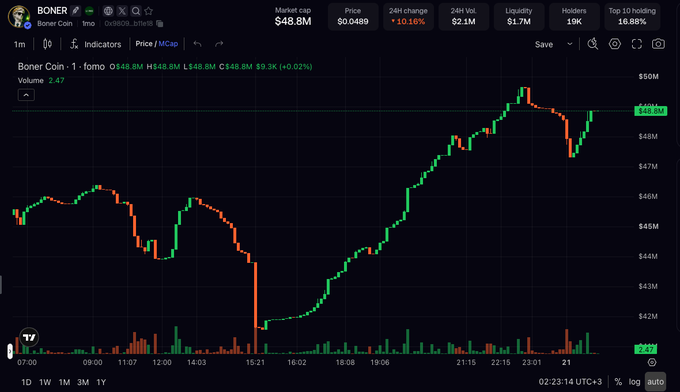Screen dimensions: 680x392
Task: Select the 1Y range tab
Action: (x=101, y=382)
